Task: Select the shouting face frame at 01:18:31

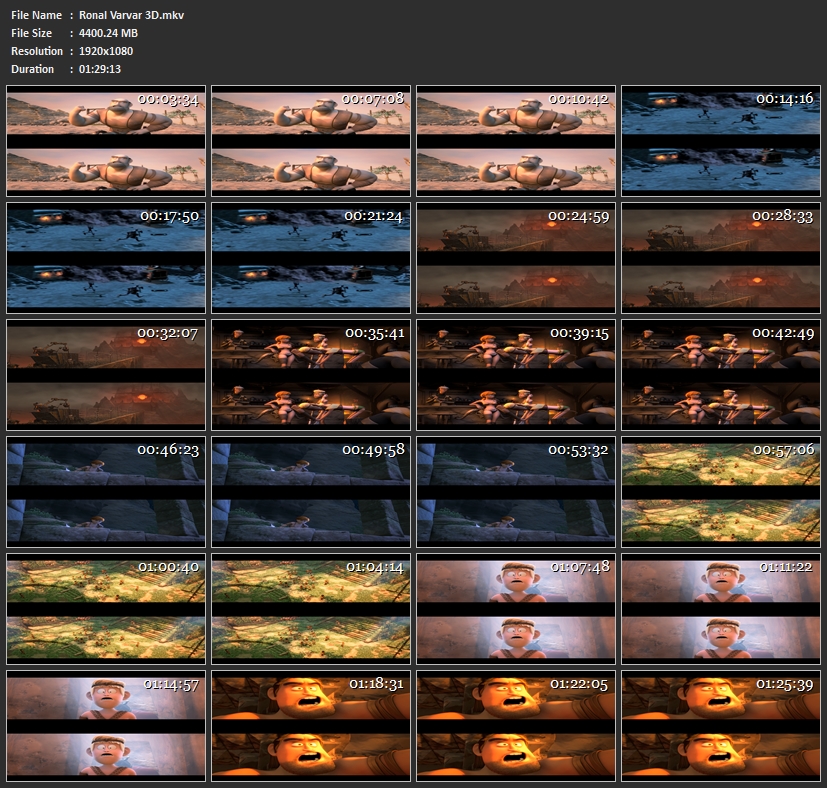Action: tap(311, 726)
